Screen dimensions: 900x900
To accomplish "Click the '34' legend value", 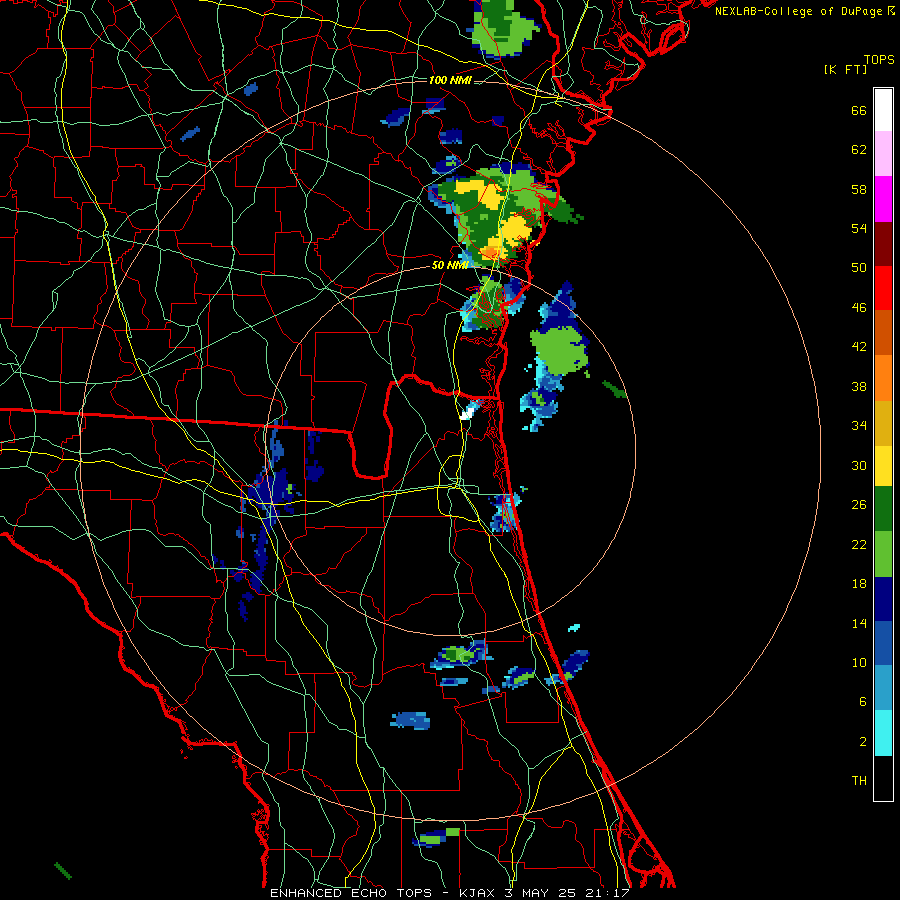I will [x=859, y=425].
